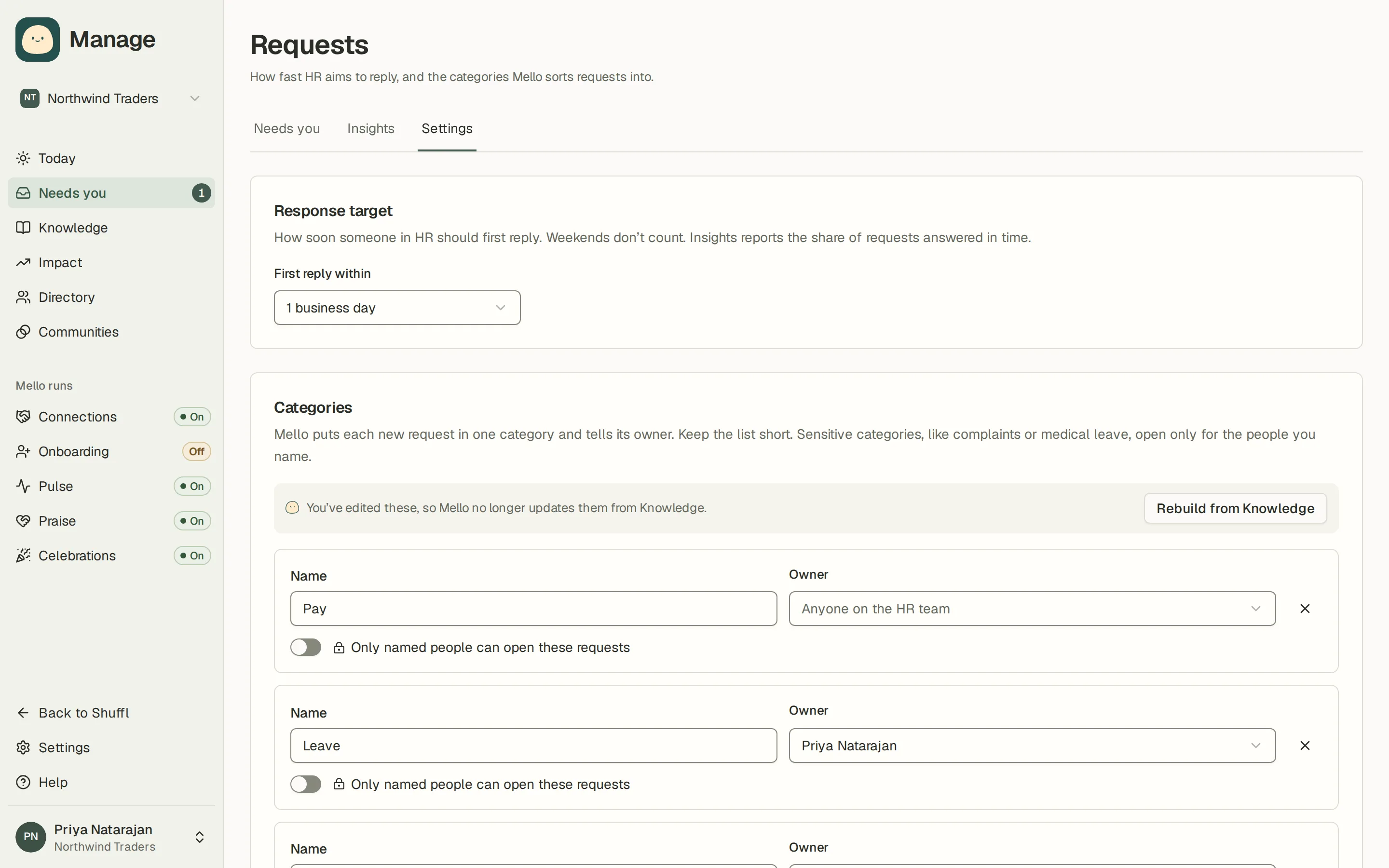Click the Onboarding person-plus icon

(23, 451)
